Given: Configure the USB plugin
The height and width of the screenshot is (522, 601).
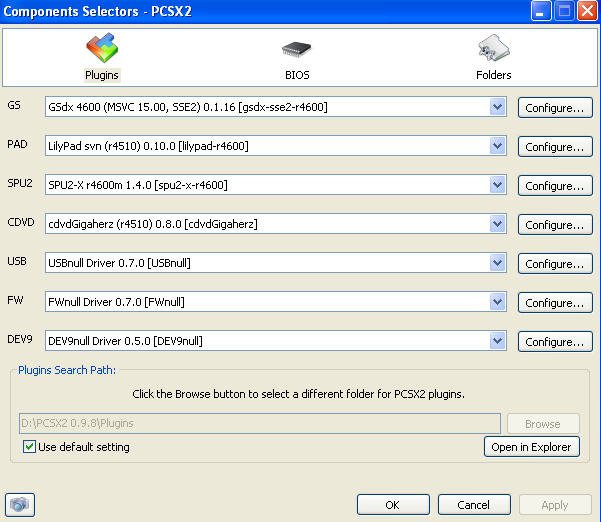Looking at the screenshot, I should [x=555, y=264].
